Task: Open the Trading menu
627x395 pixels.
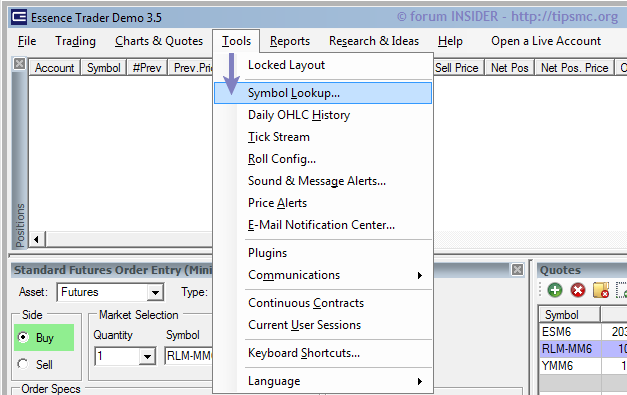Action: (x=76, y=41)
